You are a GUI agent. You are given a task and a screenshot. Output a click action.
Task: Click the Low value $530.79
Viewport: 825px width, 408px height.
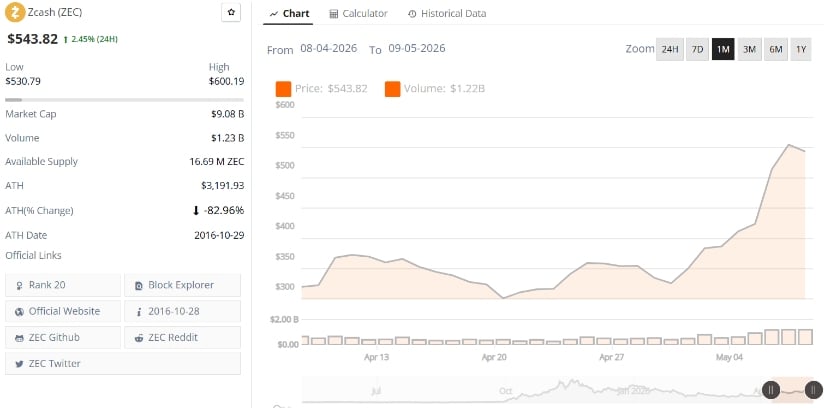pos(23,81)
